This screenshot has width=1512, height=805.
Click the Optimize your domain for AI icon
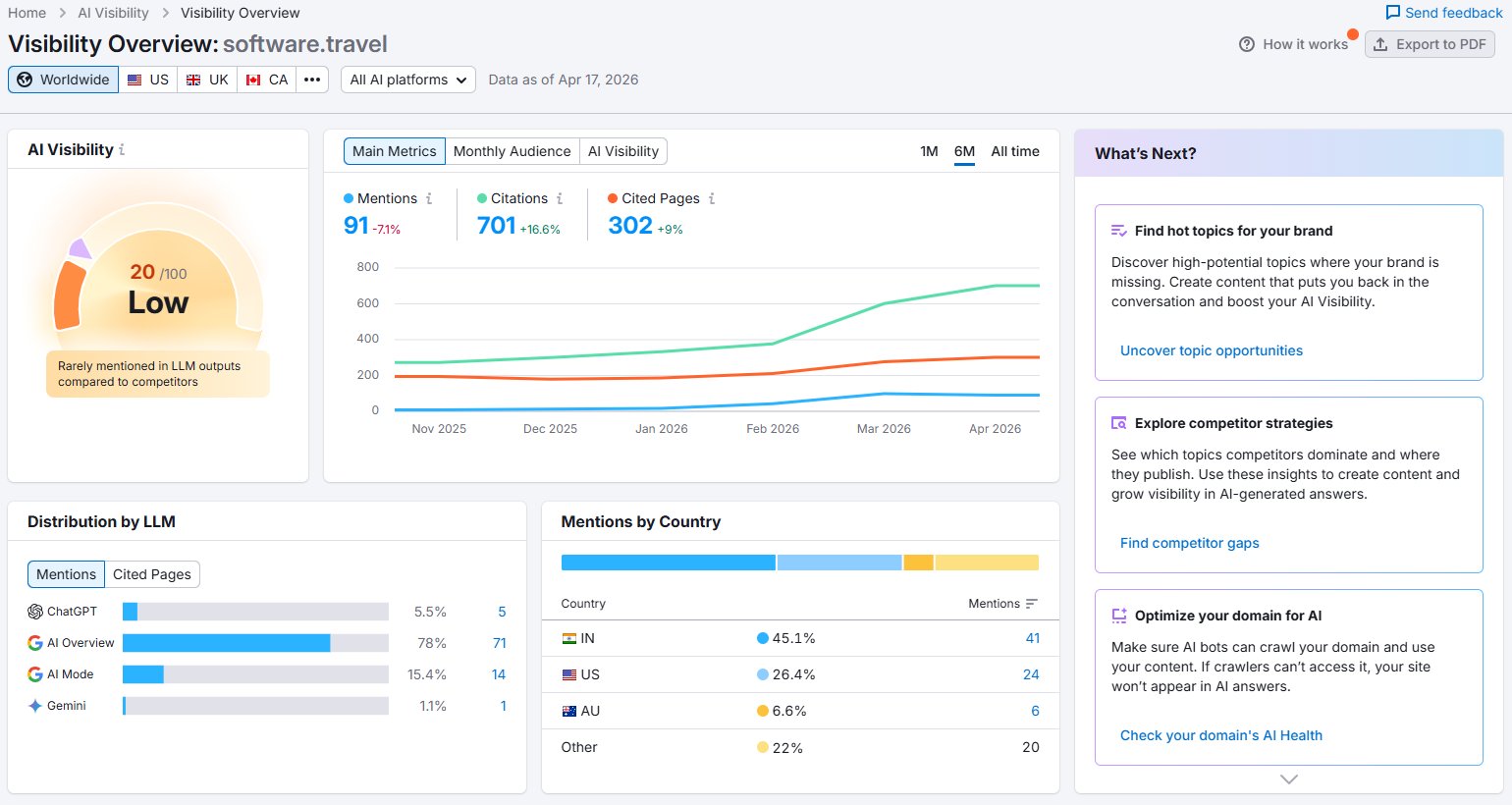(1119, 616)
